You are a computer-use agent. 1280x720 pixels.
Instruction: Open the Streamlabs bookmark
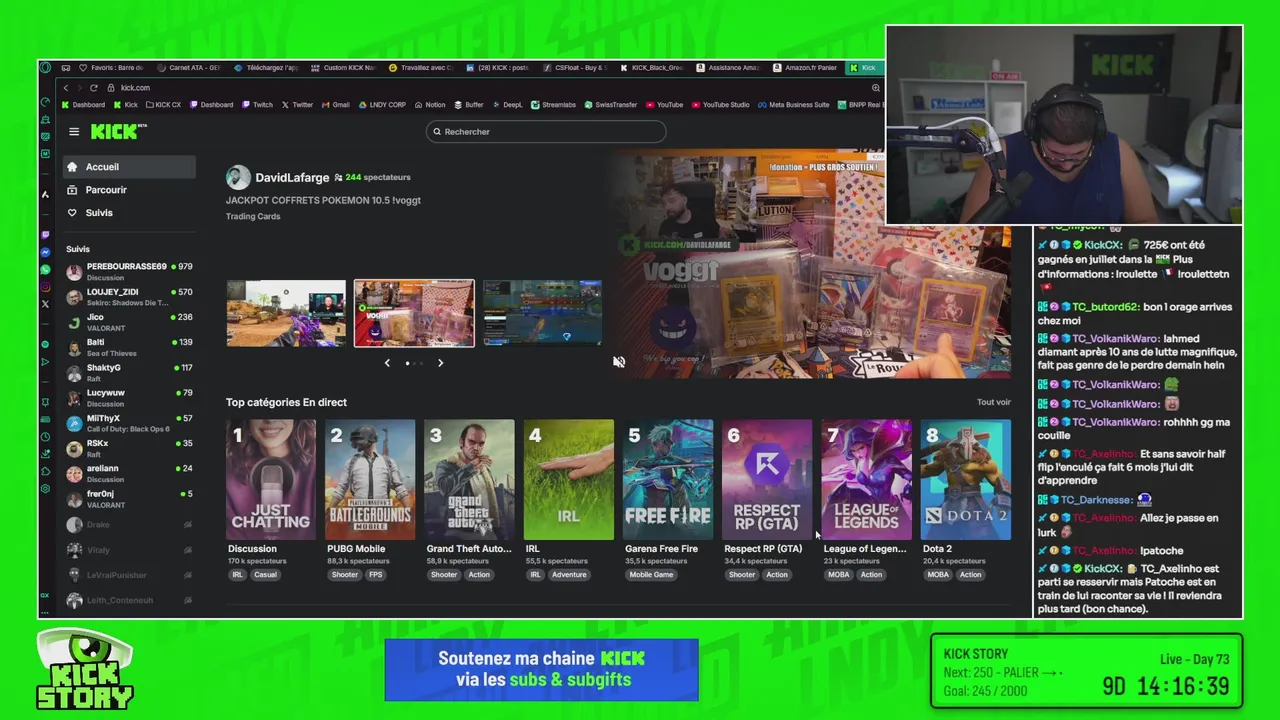(553, 105)
